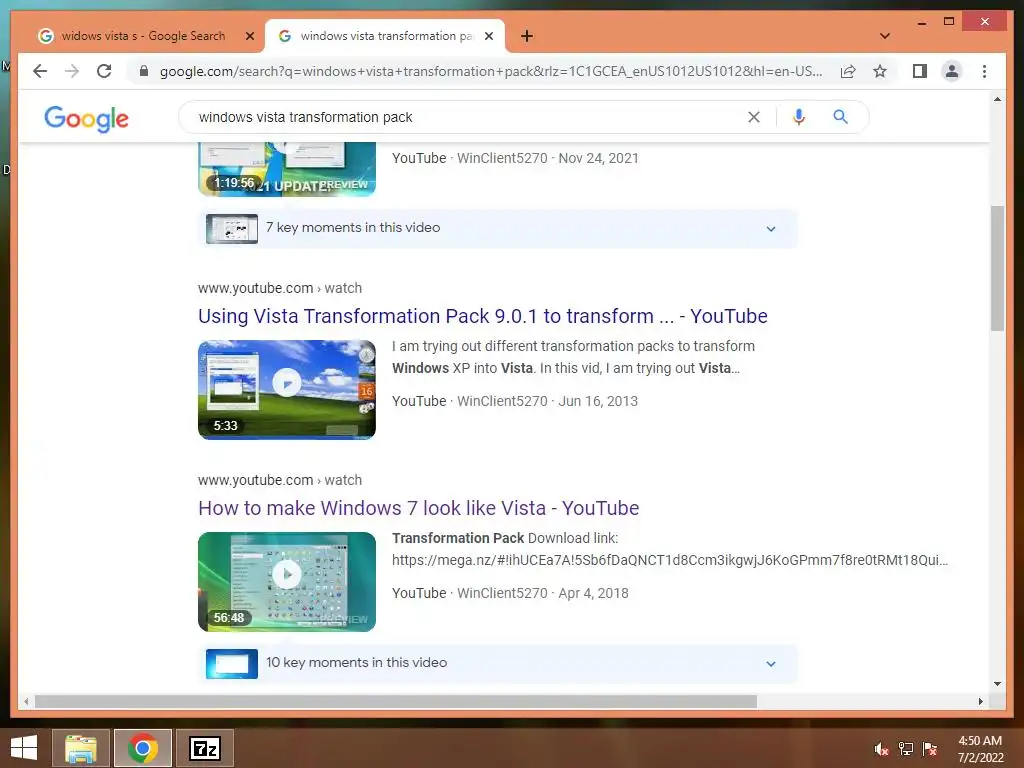Clear the Google search box

pyautogui.click(x=754, y=117)
